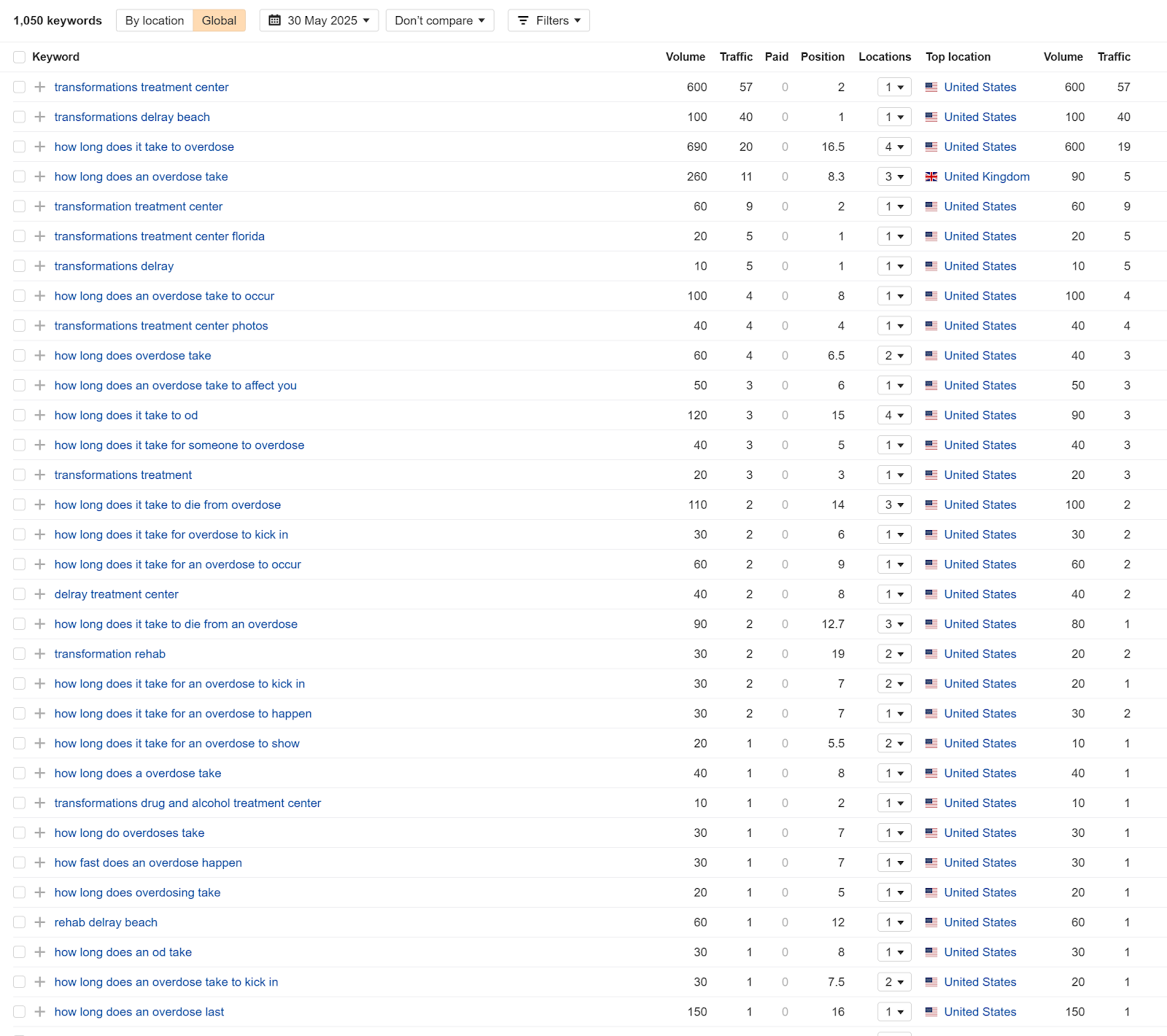Expand locations dropdown in 'transformation rehab' row
The image size is (1167, 1036).
[x=894, y=655]
